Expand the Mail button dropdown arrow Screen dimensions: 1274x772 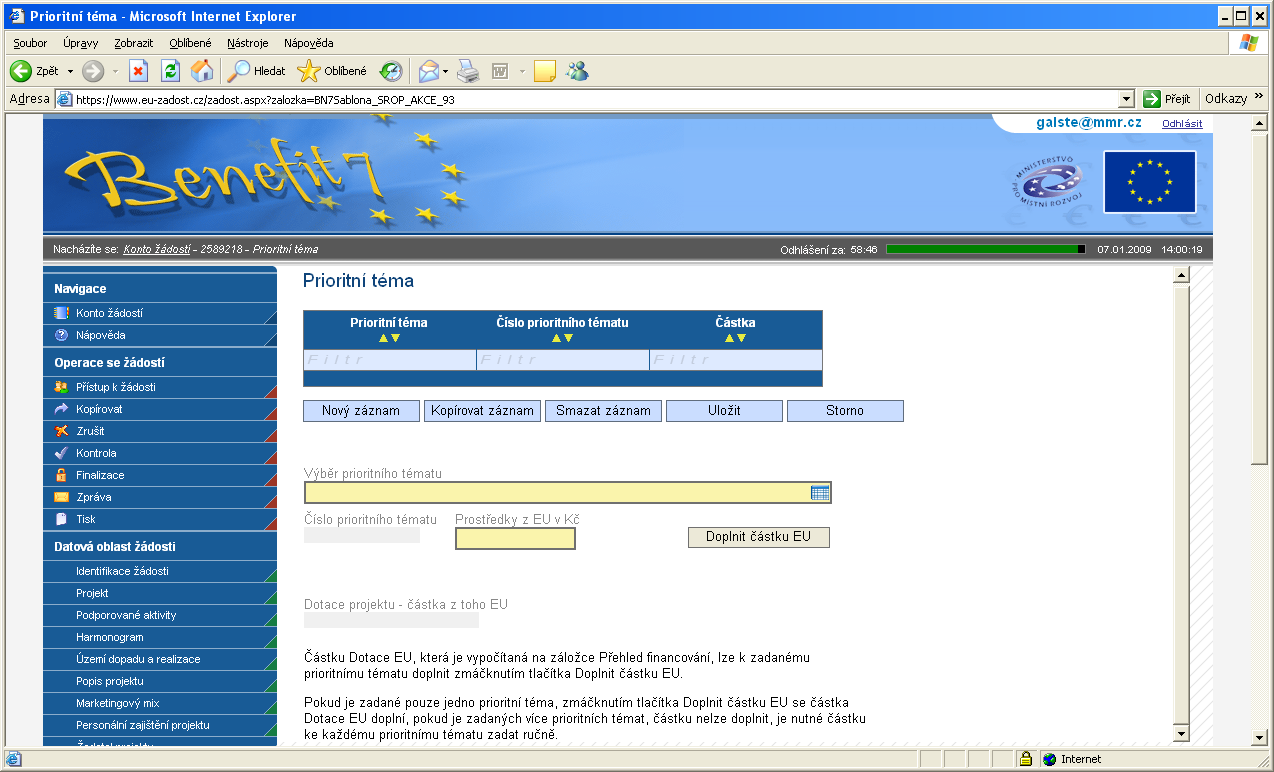click(446, 71)
